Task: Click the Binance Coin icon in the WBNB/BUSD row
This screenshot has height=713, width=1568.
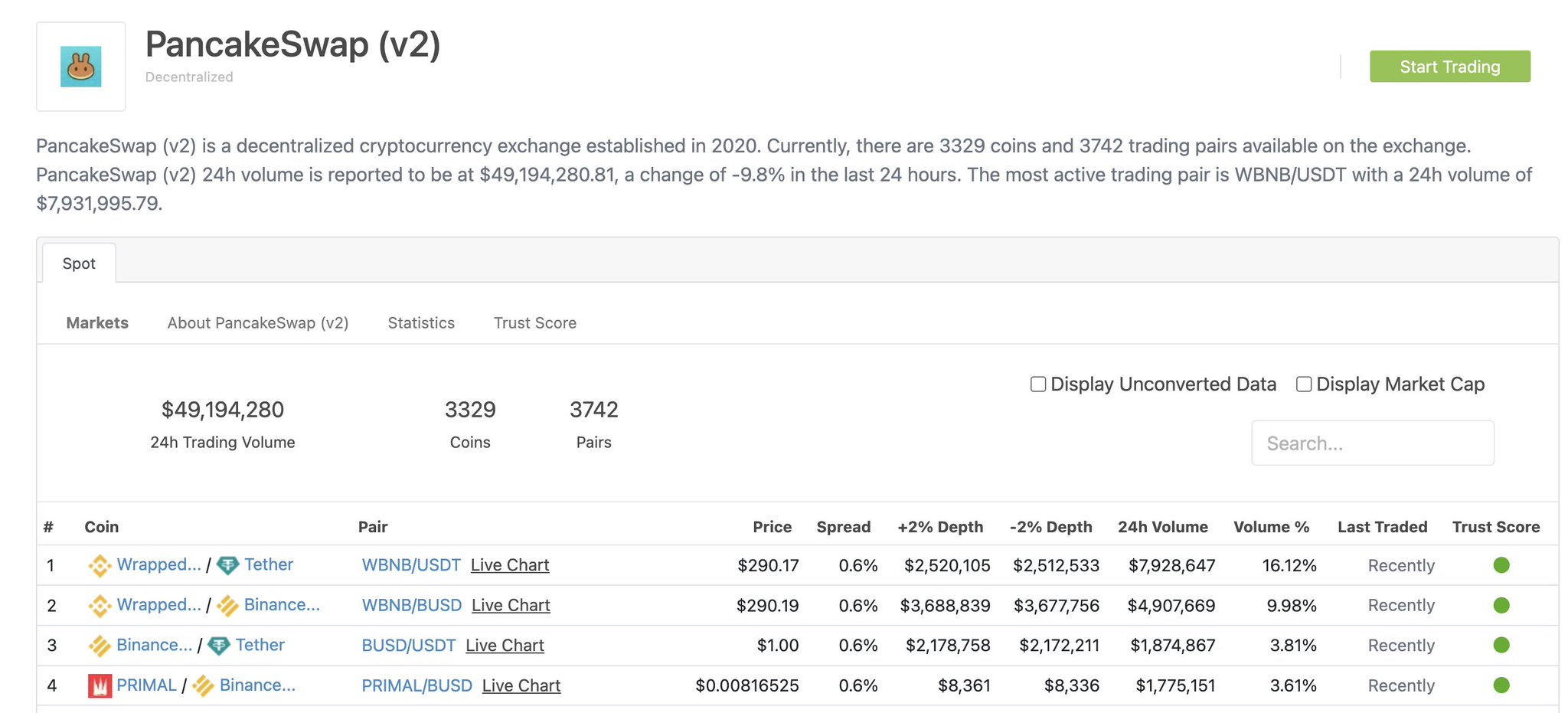Action: pos(227,605)
